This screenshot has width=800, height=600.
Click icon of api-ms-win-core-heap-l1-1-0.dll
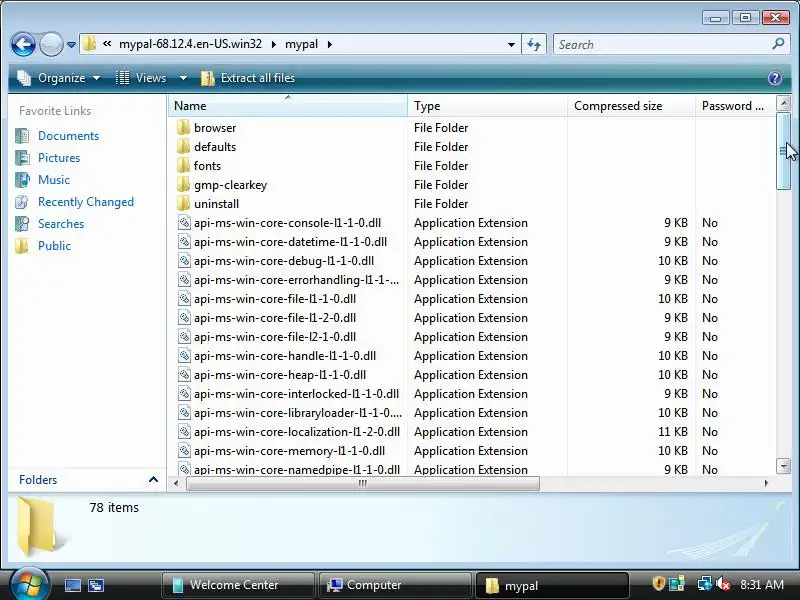click(184, 375)
